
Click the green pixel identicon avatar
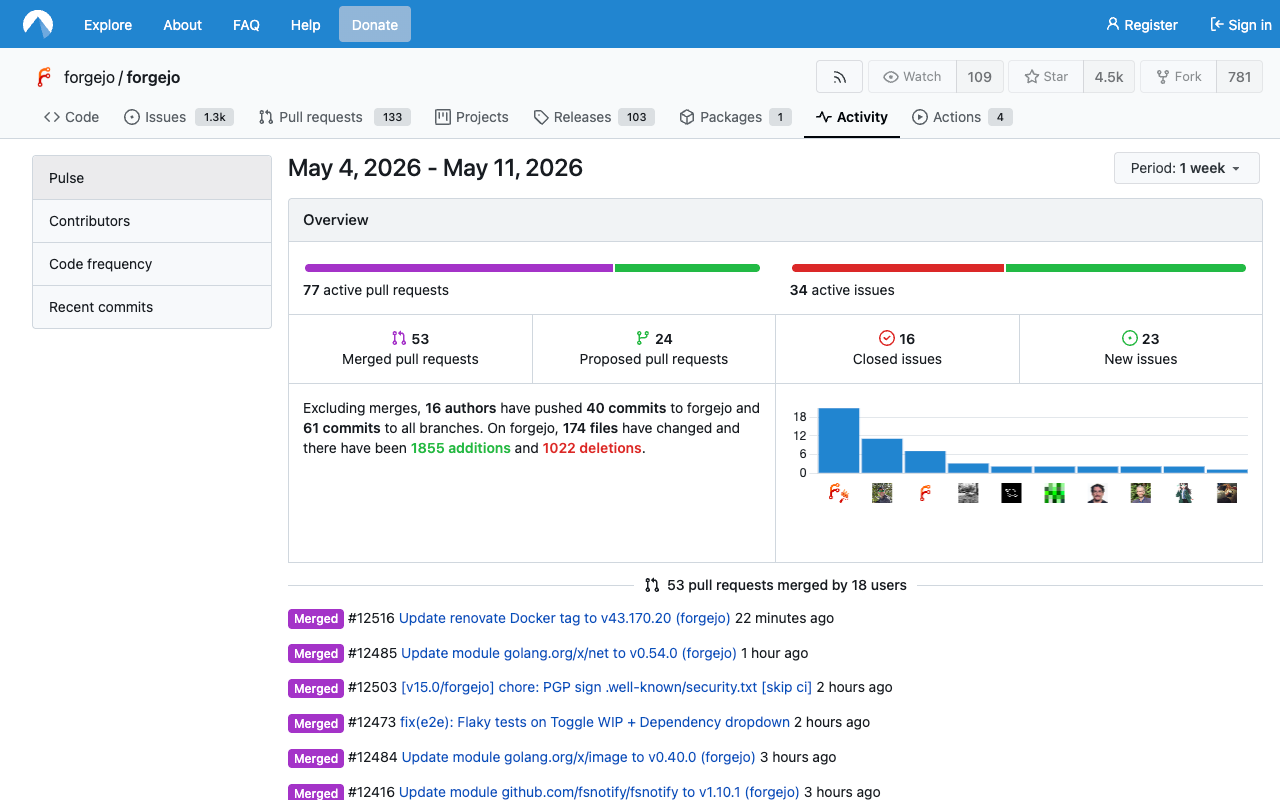pos(1054,493)
